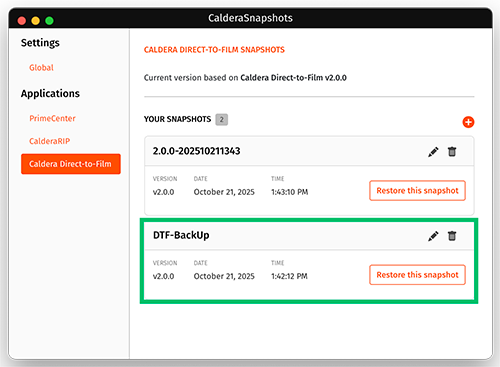Click the time value 1:43:10 PM
The image size is (500, 367).
click(290, 192)
